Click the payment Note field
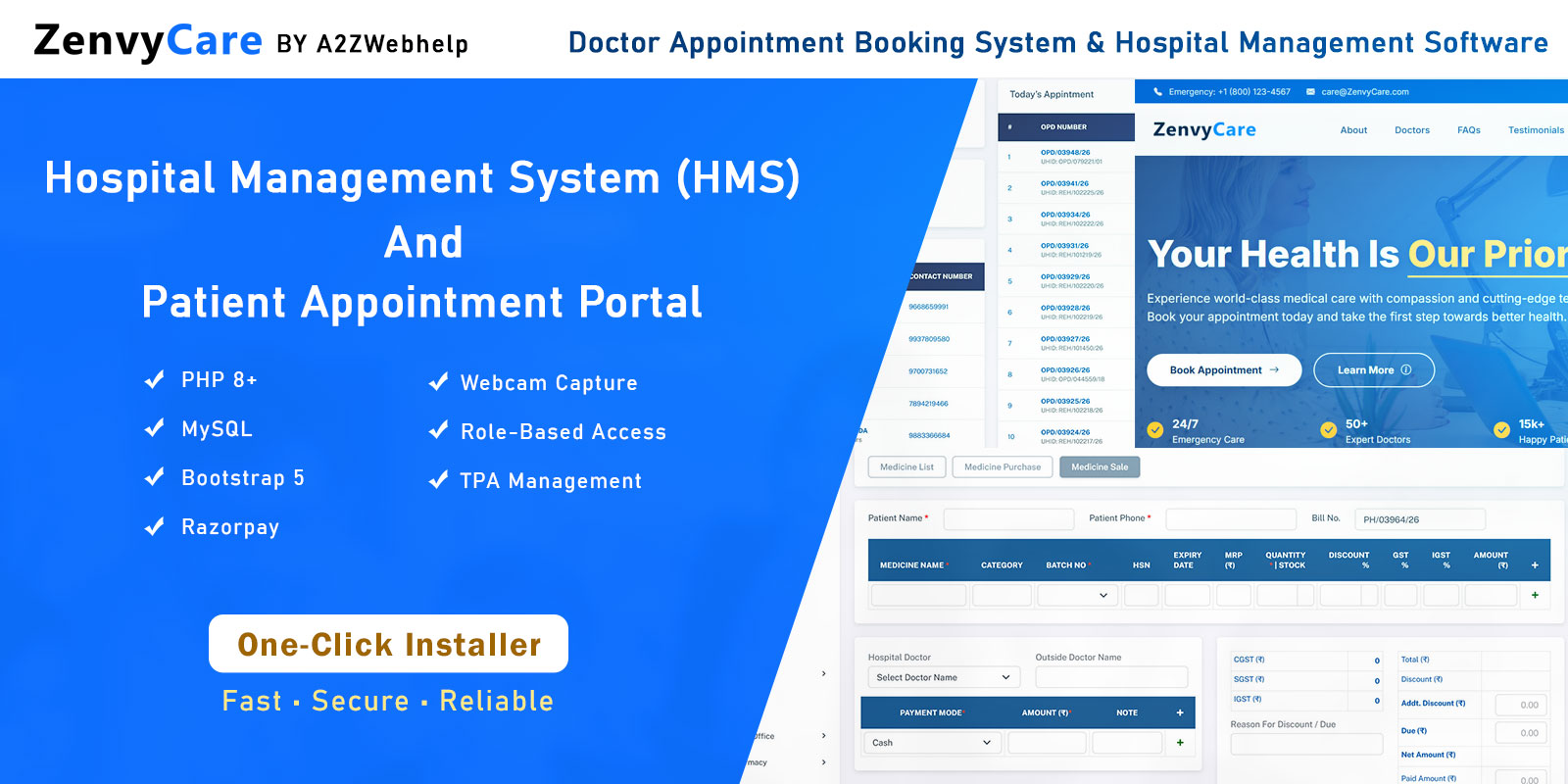 (1127, 743)
